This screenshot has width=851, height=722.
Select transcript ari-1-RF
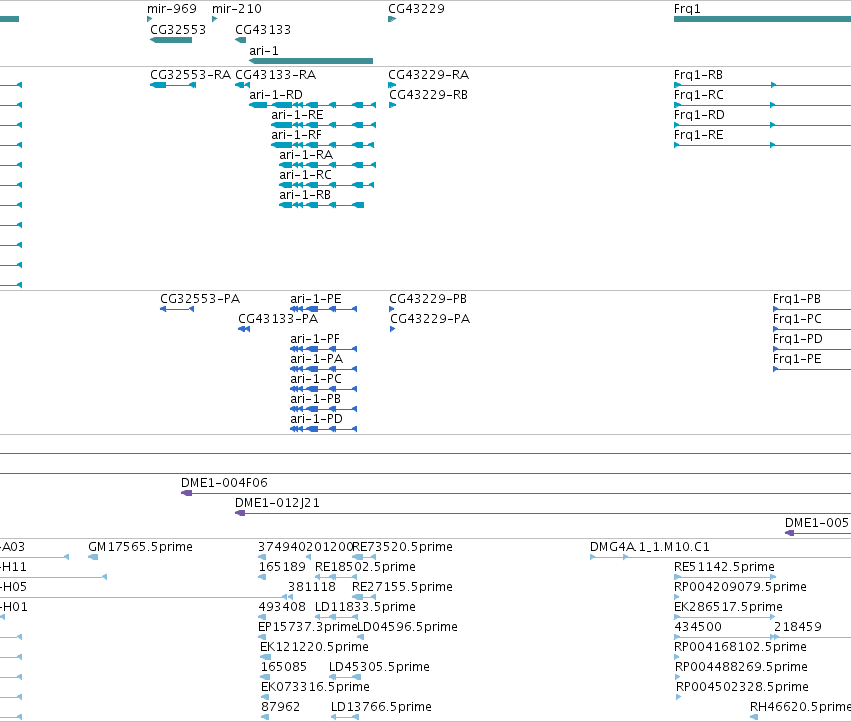coord(323,145)
